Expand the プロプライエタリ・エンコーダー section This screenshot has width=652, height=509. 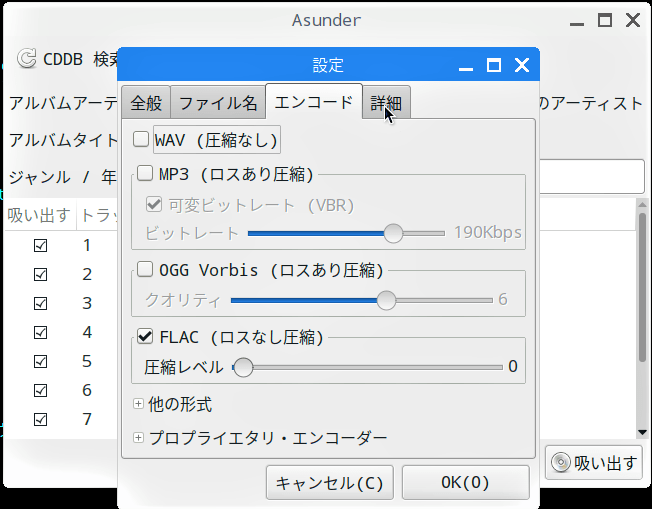pos(138,437)
